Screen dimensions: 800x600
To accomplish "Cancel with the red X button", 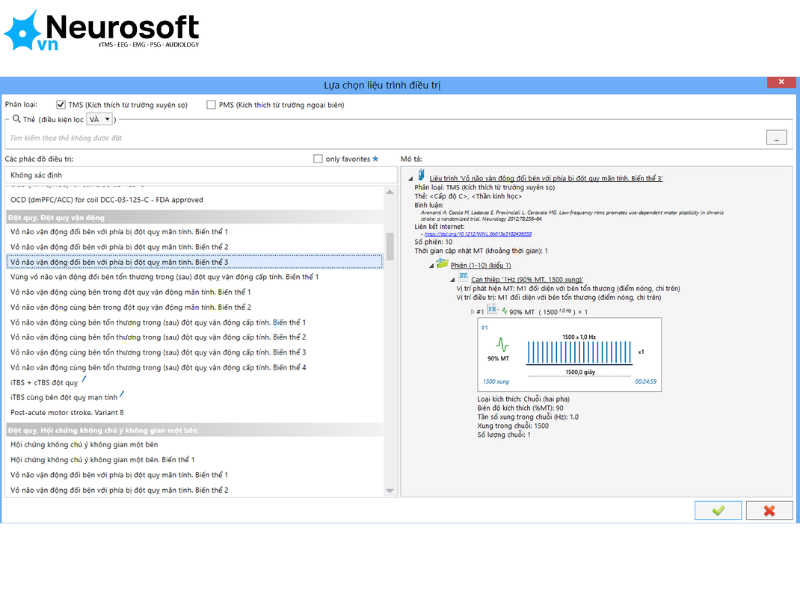I will (769, 510).
